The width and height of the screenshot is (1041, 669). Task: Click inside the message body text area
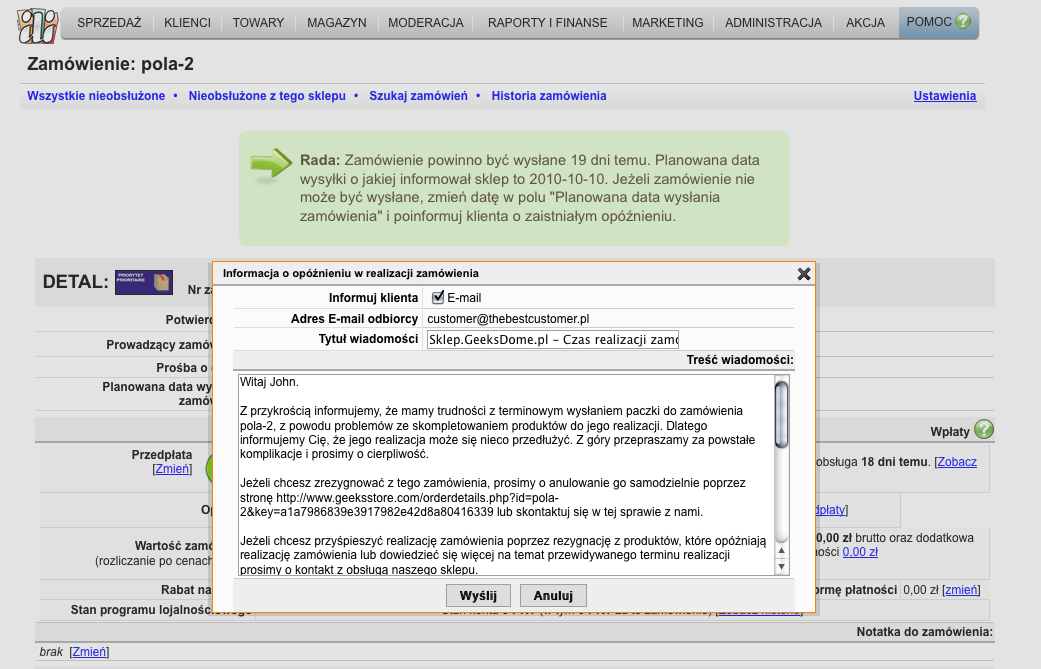(506, 475)
